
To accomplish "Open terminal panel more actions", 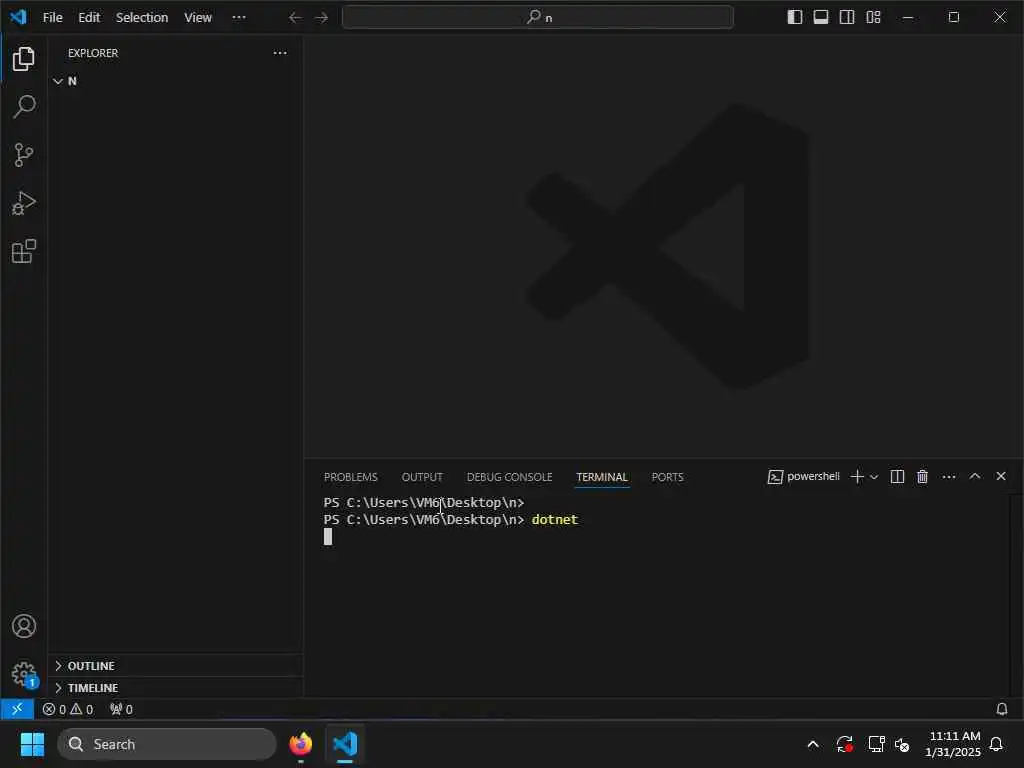I will pos(949,477).
